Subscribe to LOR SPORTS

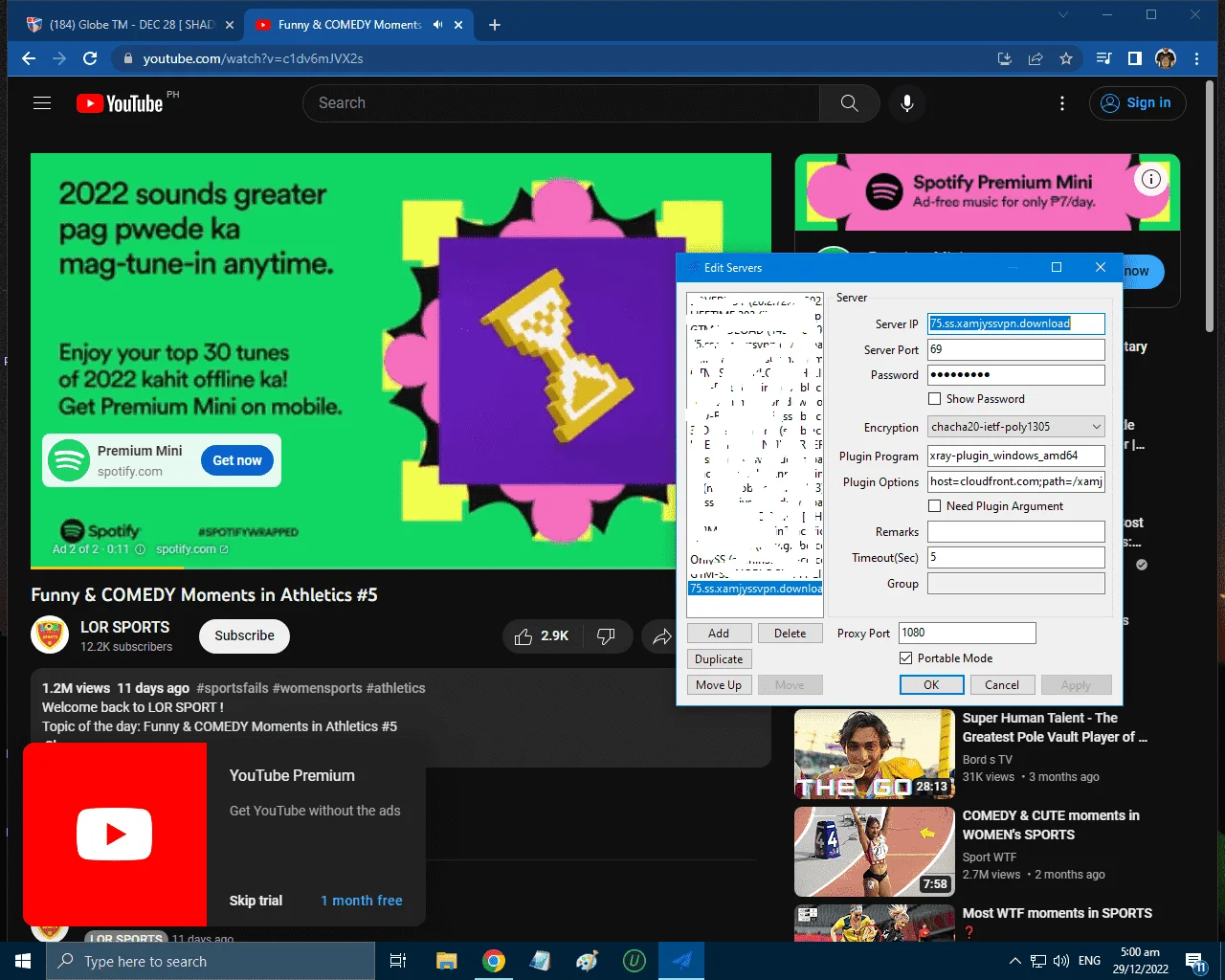click(245, 636)
